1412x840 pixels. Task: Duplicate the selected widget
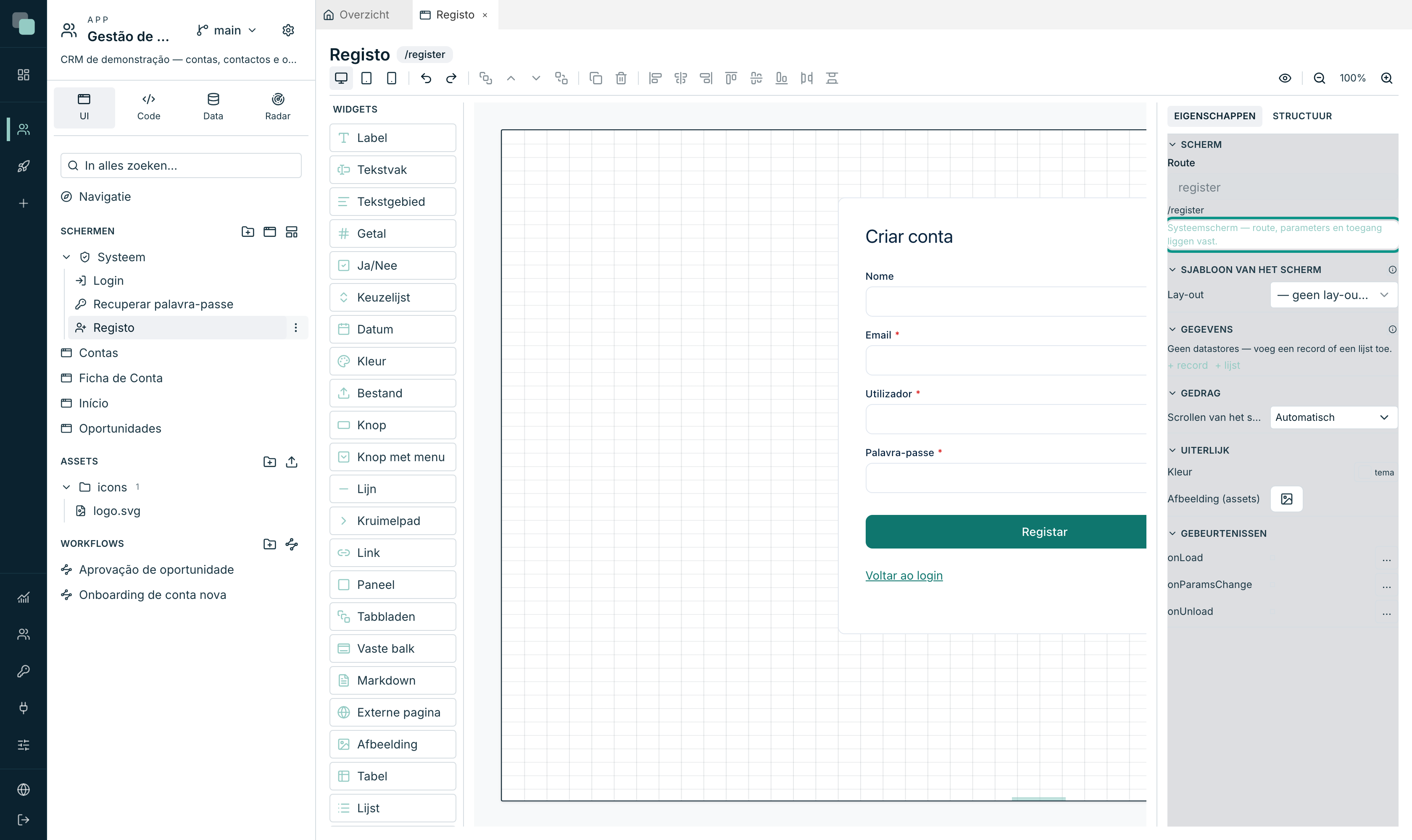[596, 78]
